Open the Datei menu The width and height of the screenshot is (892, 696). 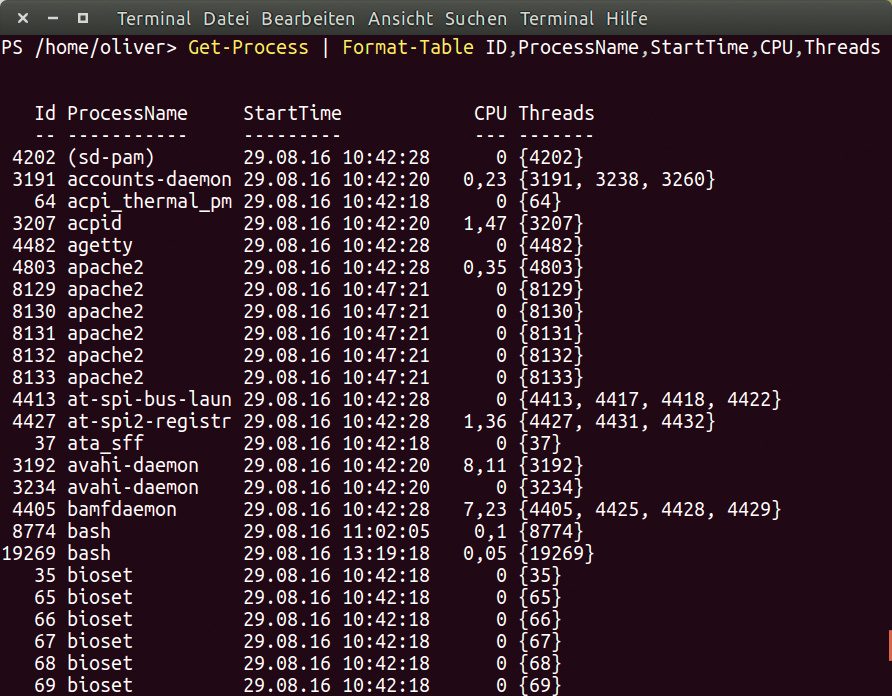[227, 19]
